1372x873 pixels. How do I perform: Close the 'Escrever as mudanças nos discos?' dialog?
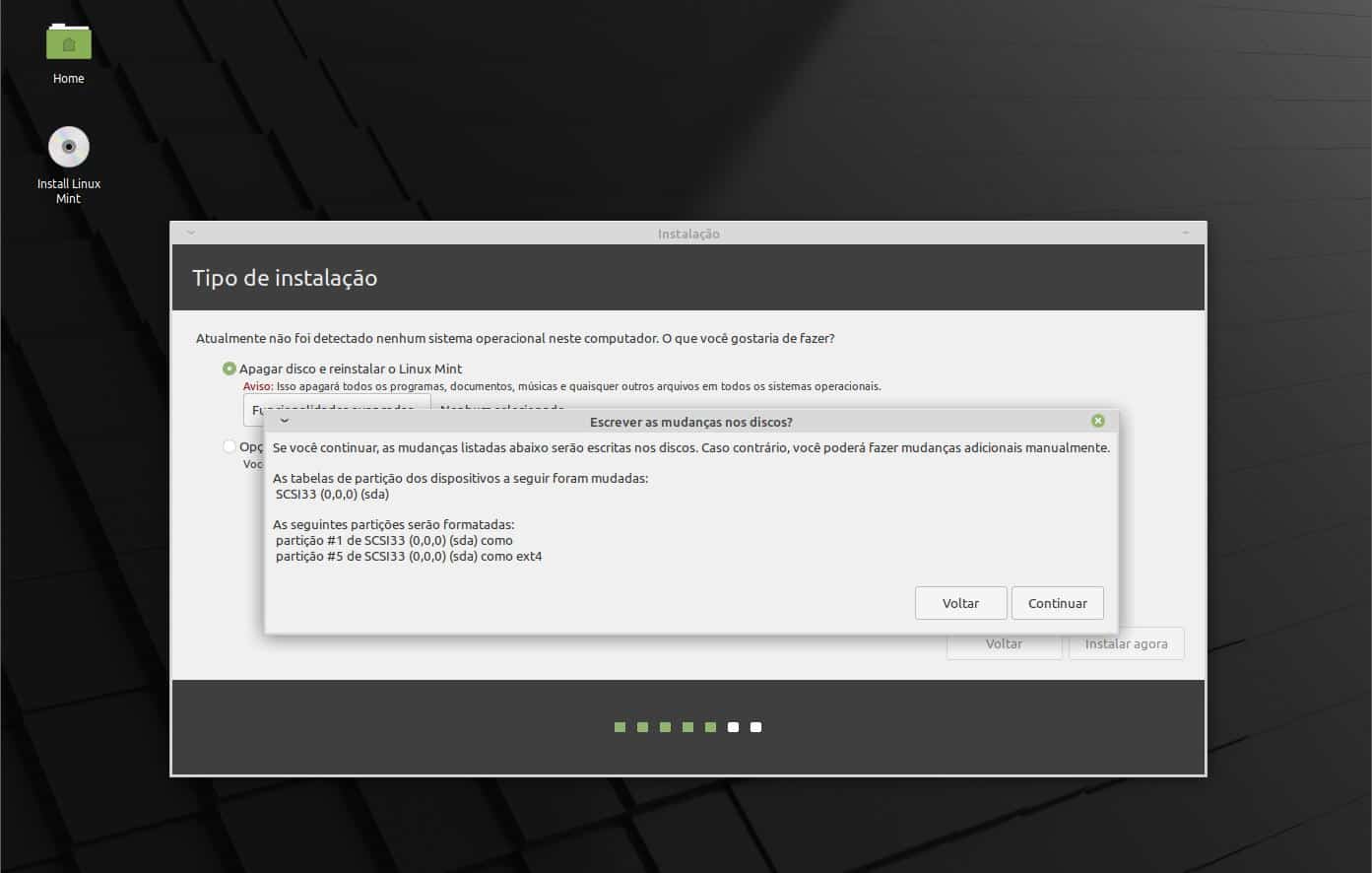pyautogui.click(x=1098, y=421)
